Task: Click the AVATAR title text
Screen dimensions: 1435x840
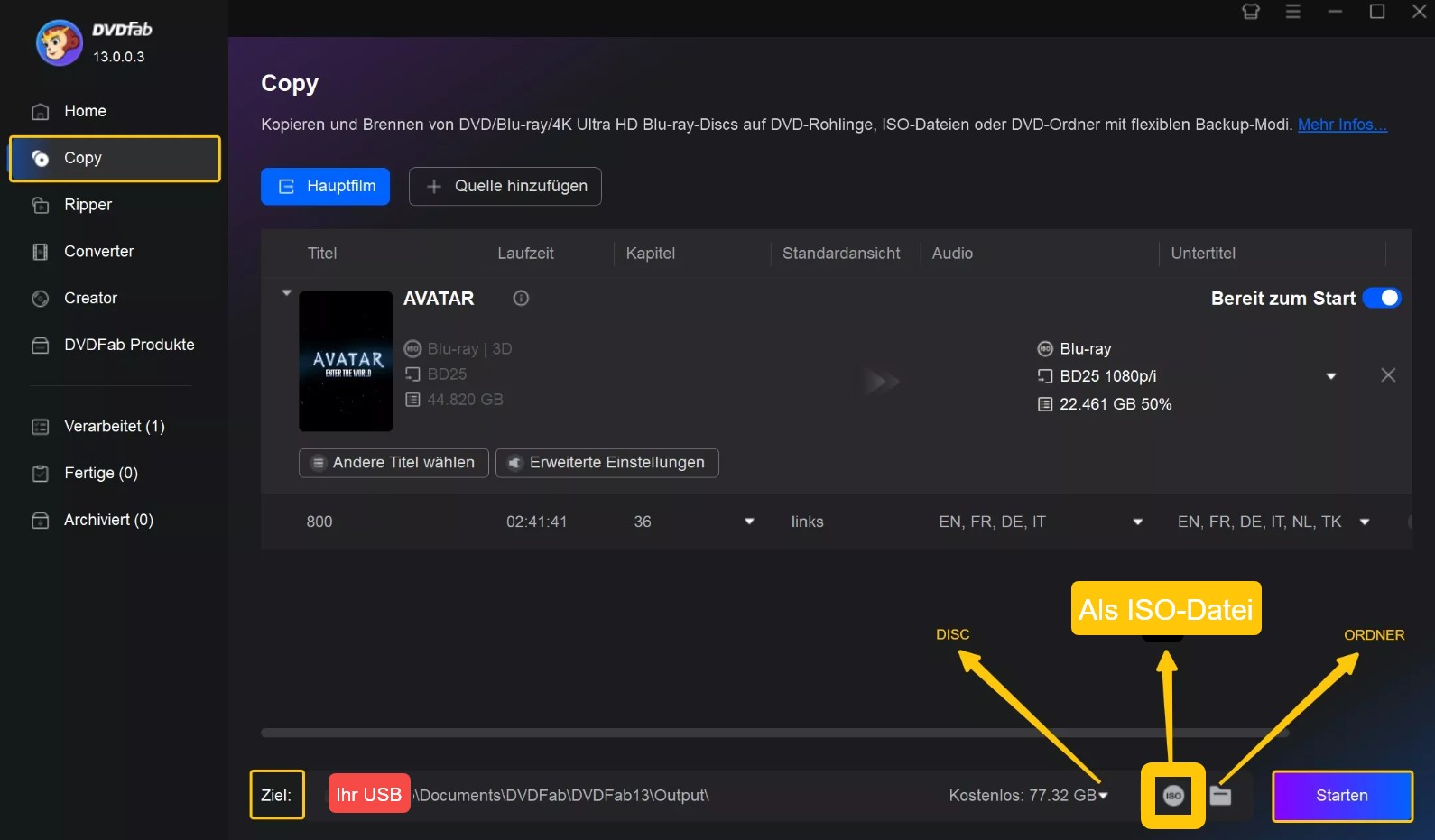Action: click(x=439, y=299)
